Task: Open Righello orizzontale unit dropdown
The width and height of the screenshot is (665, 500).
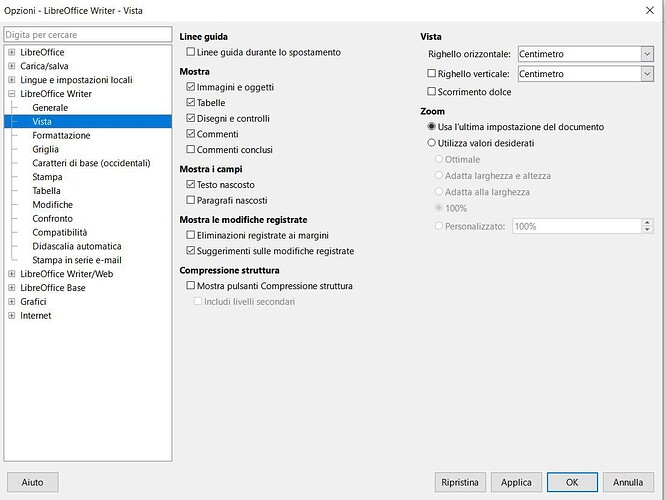Action: click(647, 54)
